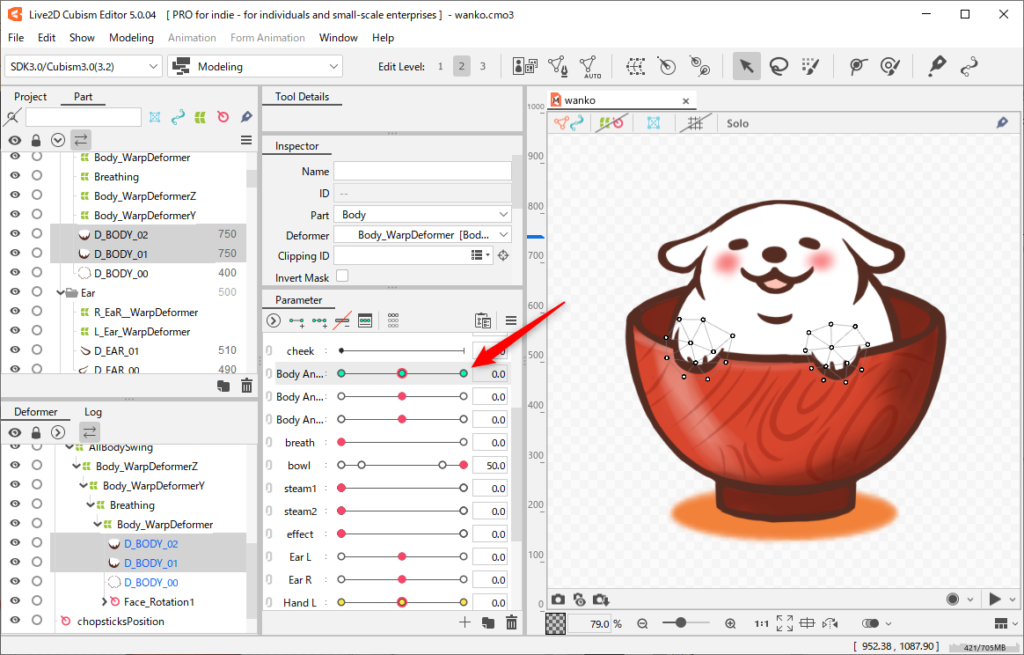1024x655 pixels.
Task: Click the automatic mesh generator AUTO icon
Action: coord(591,66)
